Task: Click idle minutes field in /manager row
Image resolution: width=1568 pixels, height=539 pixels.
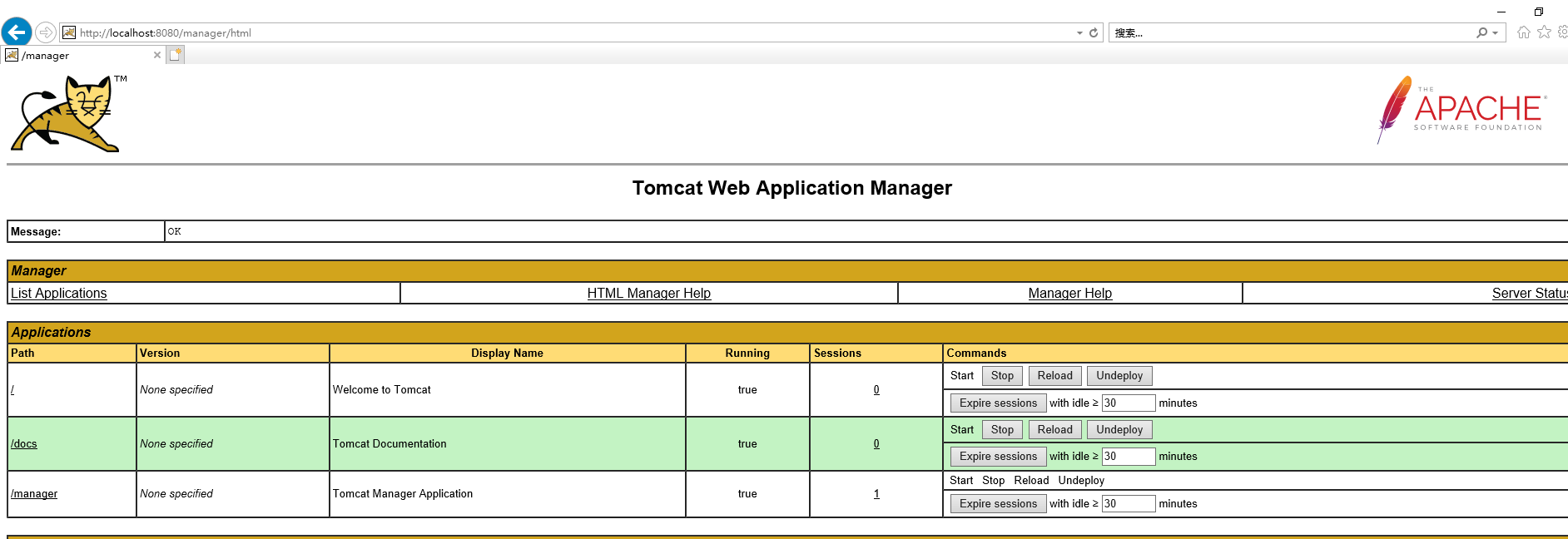Action: pyautogui.click(x=1129, y=503)
